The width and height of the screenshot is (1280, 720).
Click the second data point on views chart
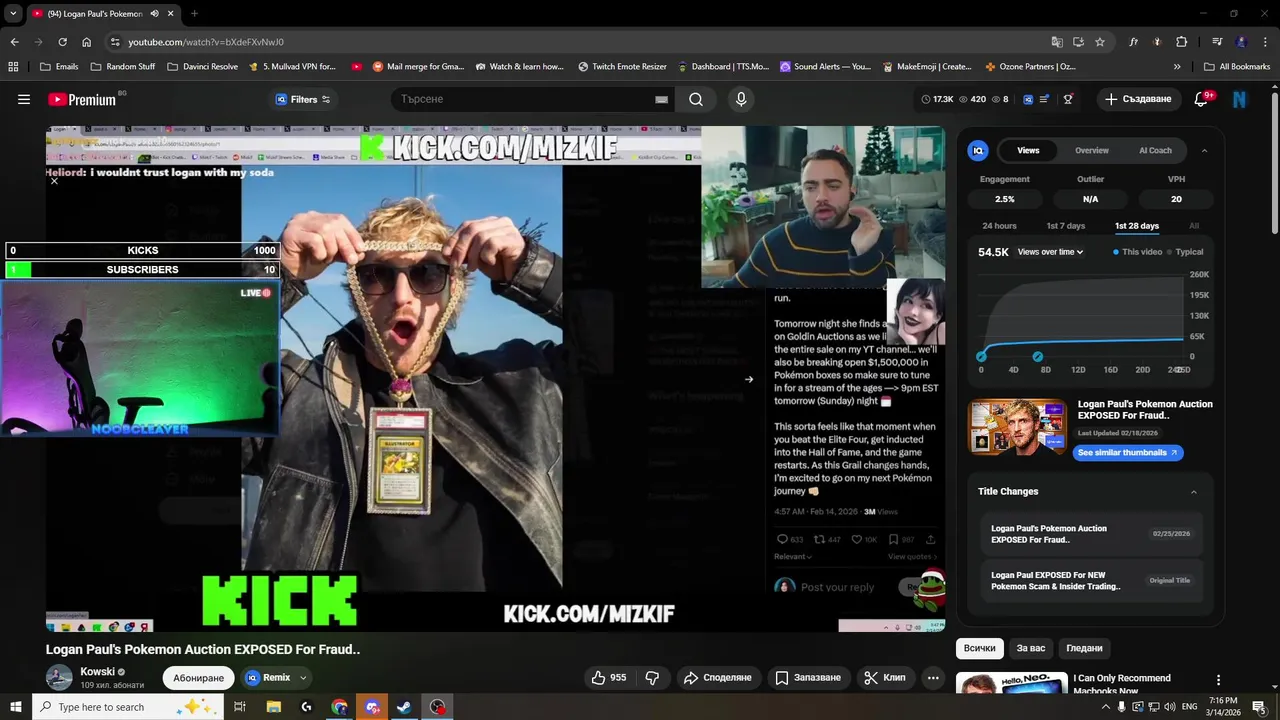(x=1038, y=356)
